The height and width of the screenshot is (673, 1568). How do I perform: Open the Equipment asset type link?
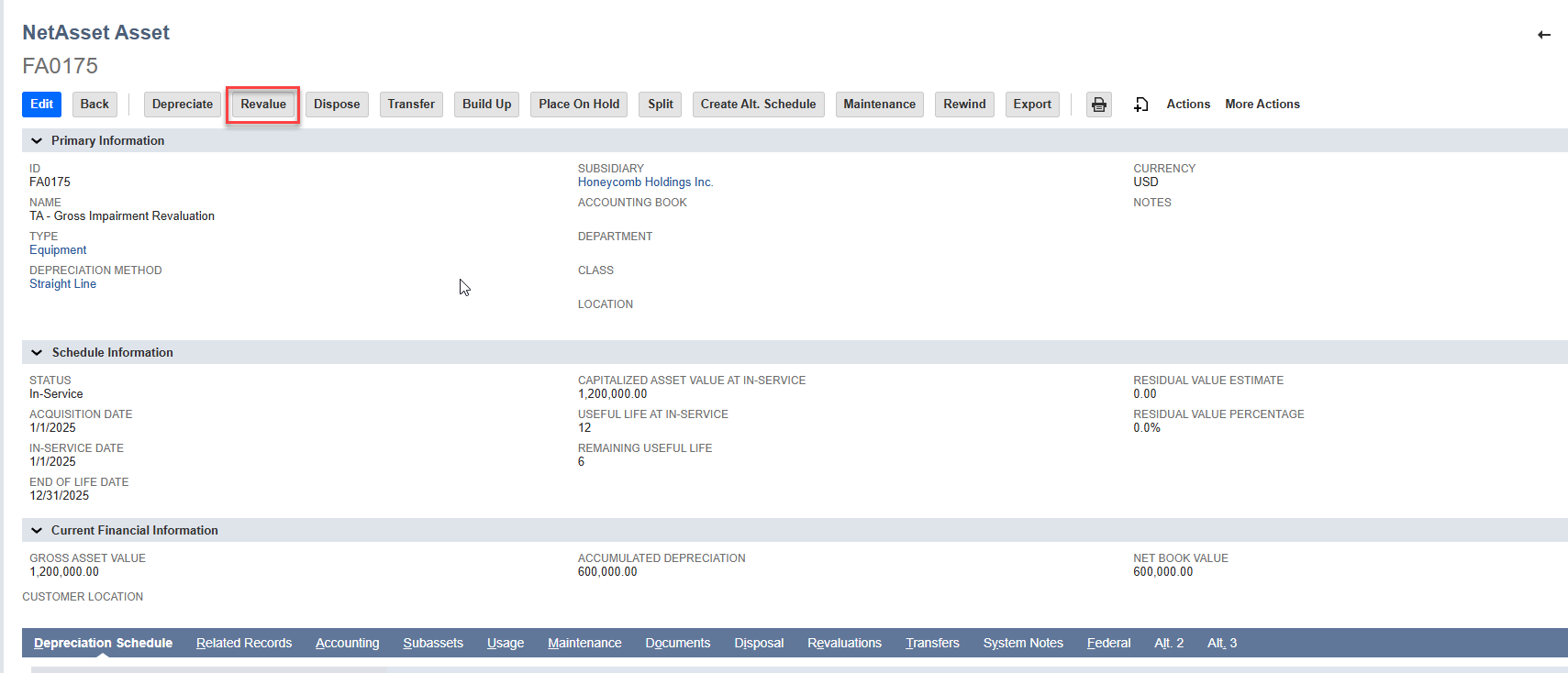(58, 250)
